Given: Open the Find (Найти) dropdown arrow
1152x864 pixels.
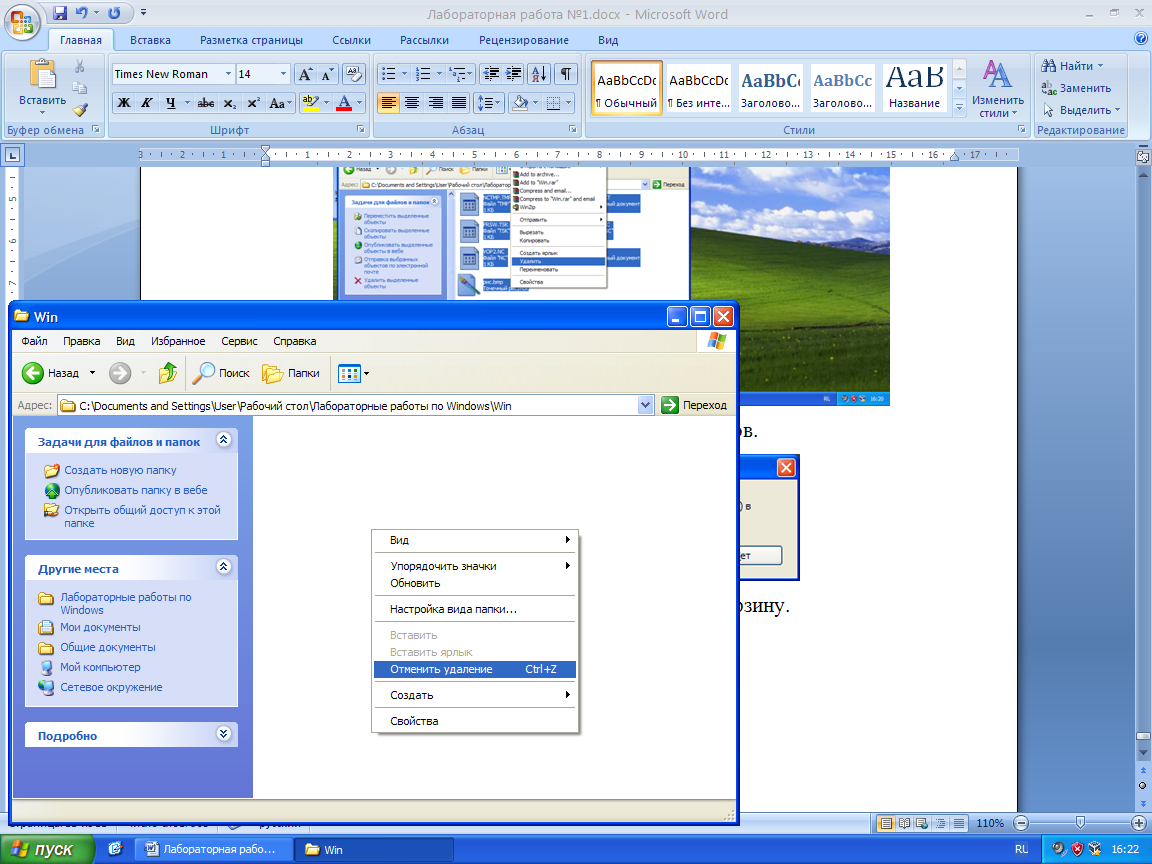Looking at the screenshot, I should [x=1101, y=66].
